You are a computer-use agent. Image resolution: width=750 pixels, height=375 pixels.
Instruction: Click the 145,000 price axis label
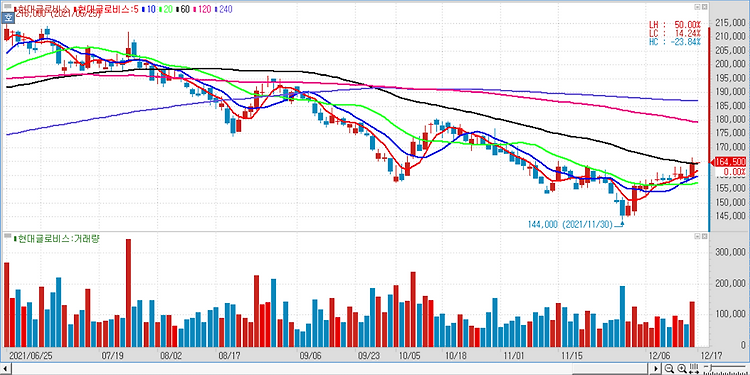(x=729, y=216)
